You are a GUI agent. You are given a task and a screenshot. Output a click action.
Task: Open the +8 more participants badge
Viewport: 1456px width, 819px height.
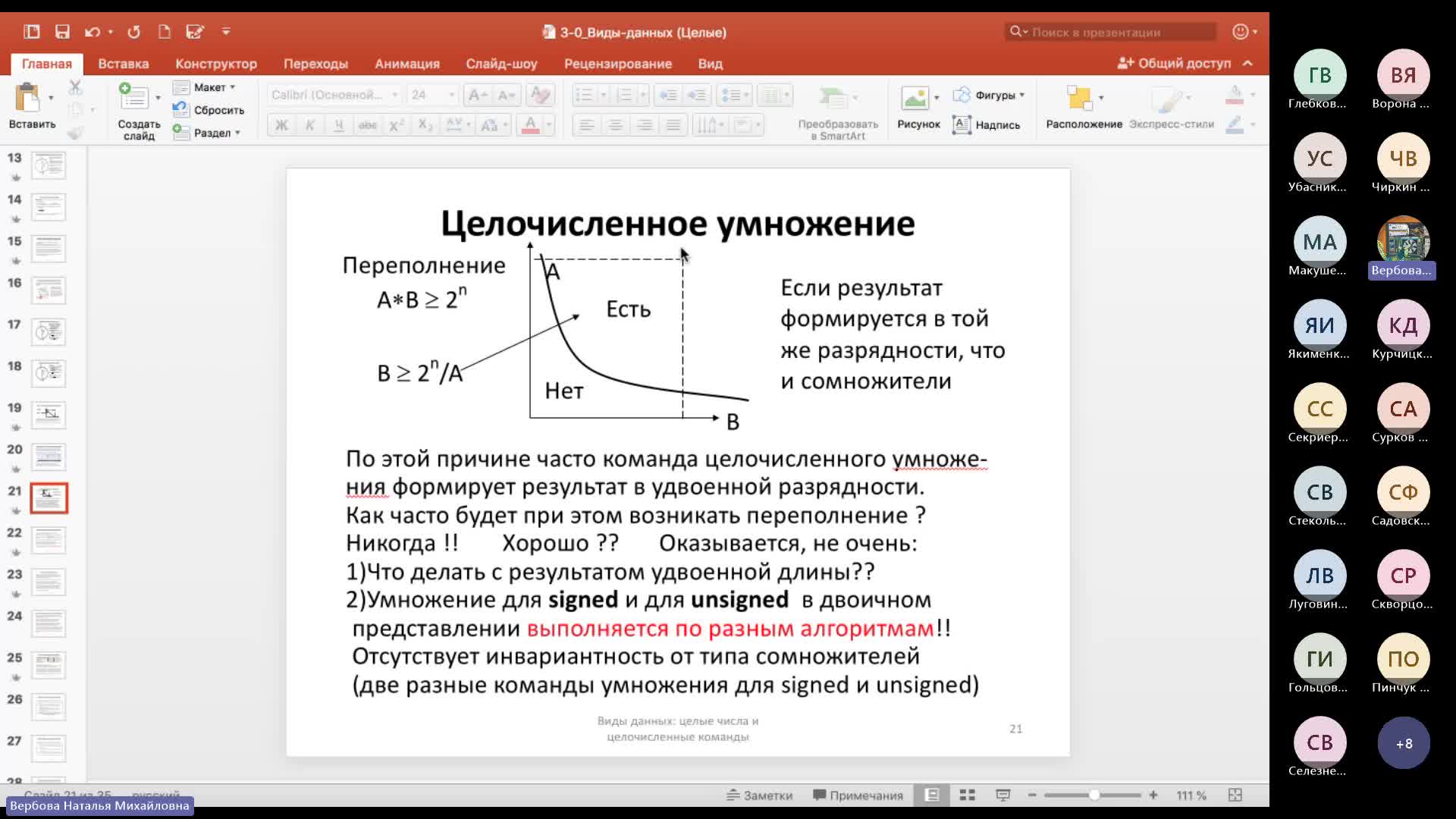point(1404,743)
